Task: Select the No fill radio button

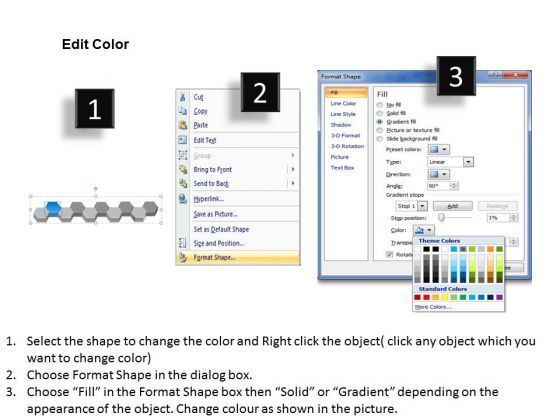Action: click(380, 105)
